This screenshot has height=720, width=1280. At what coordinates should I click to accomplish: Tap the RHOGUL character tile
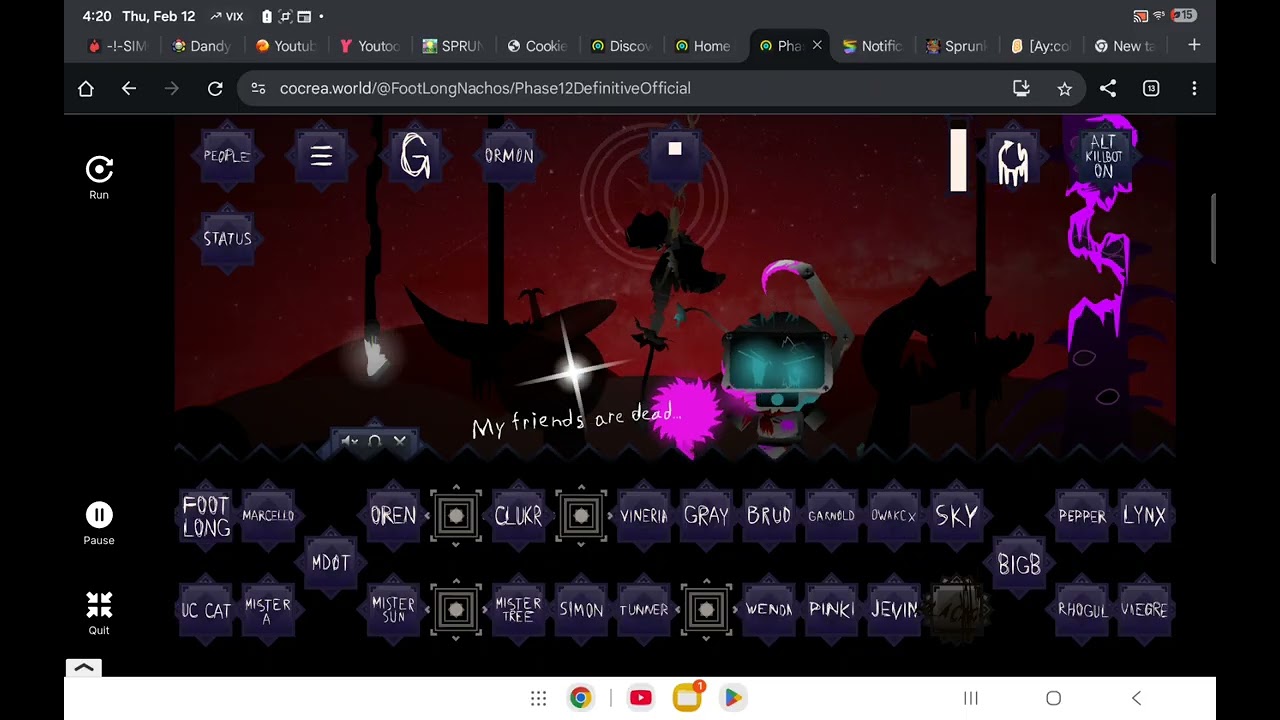click(x=1082, y=610)
